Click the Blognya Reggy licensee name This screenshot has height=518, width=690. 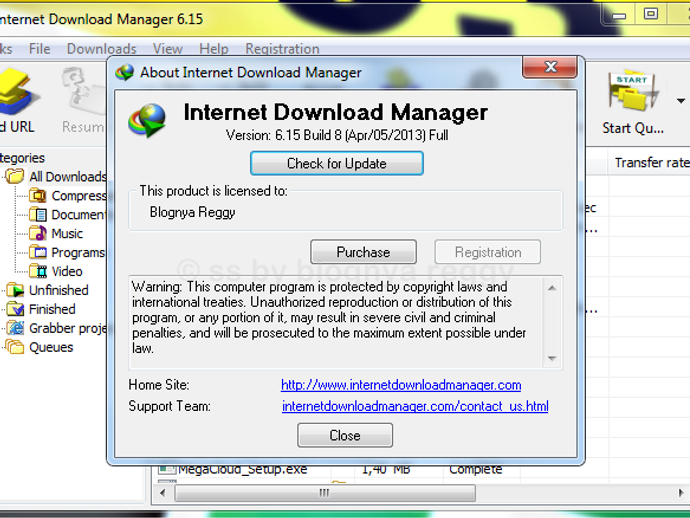coord(192,212)
